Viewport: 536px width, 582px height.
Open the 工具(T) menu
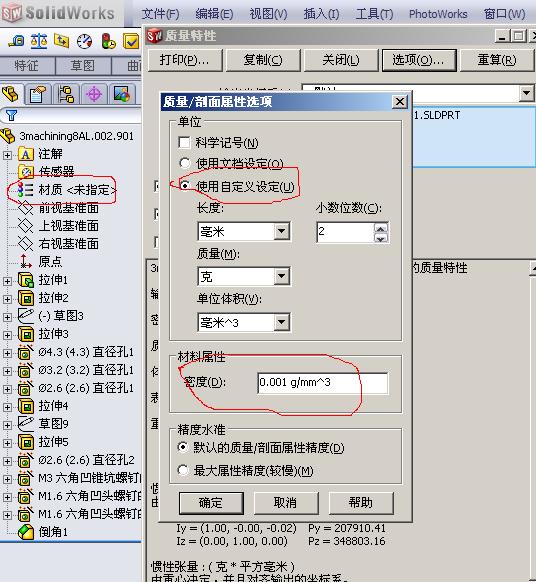tap(374, 14)
